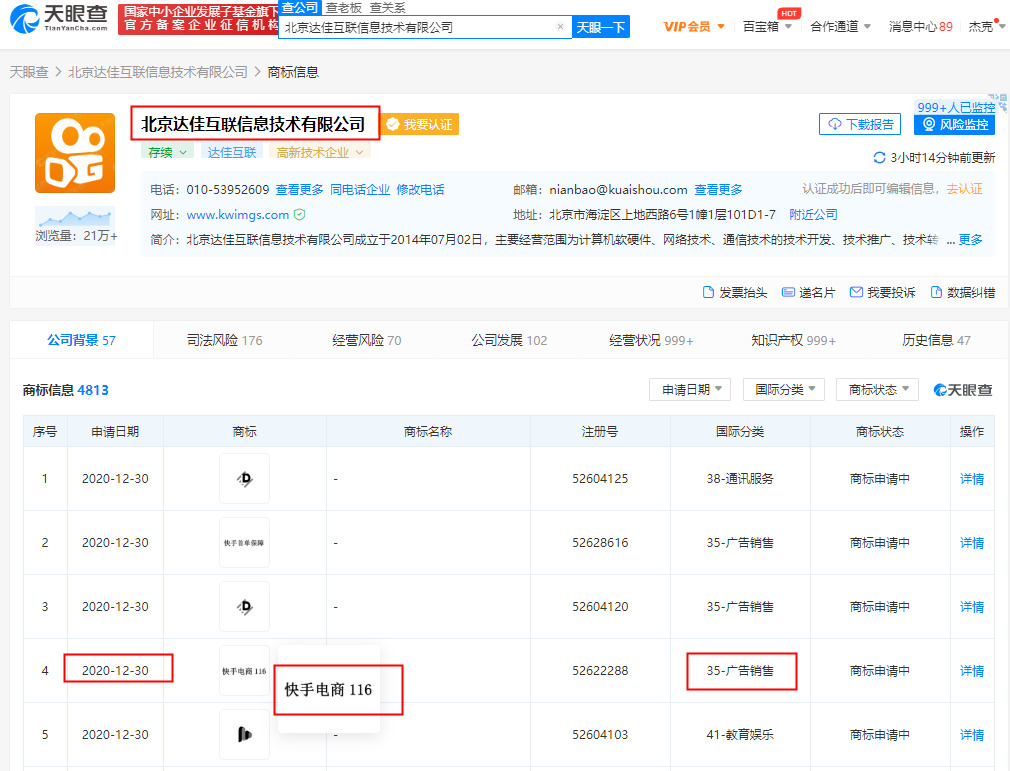This screenshot has width=1010, height=771.
Task: Expand the 存续 status tag
Action: coord(167,153)
